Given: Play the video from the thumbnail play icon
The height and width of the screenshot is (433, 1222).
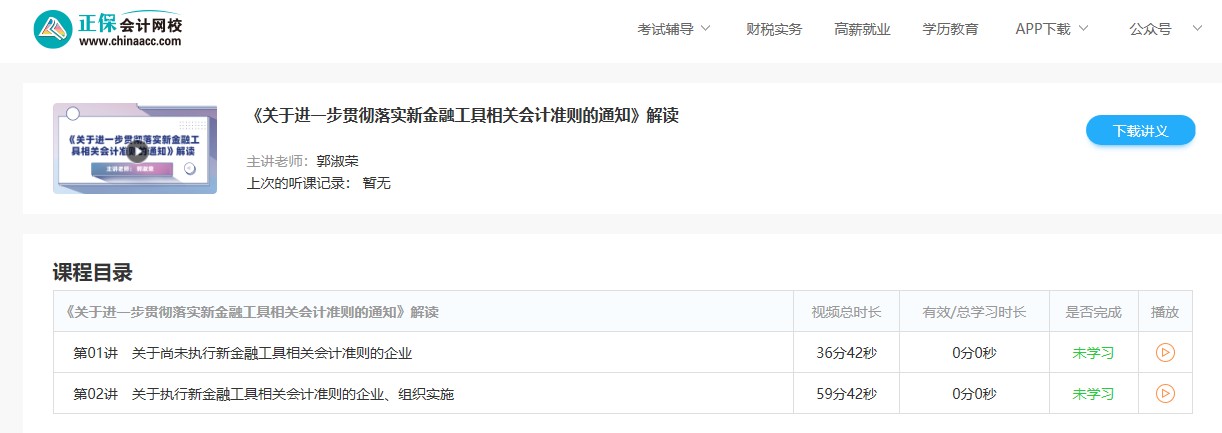Looking at the screenshot, I should tap(137, 150).
